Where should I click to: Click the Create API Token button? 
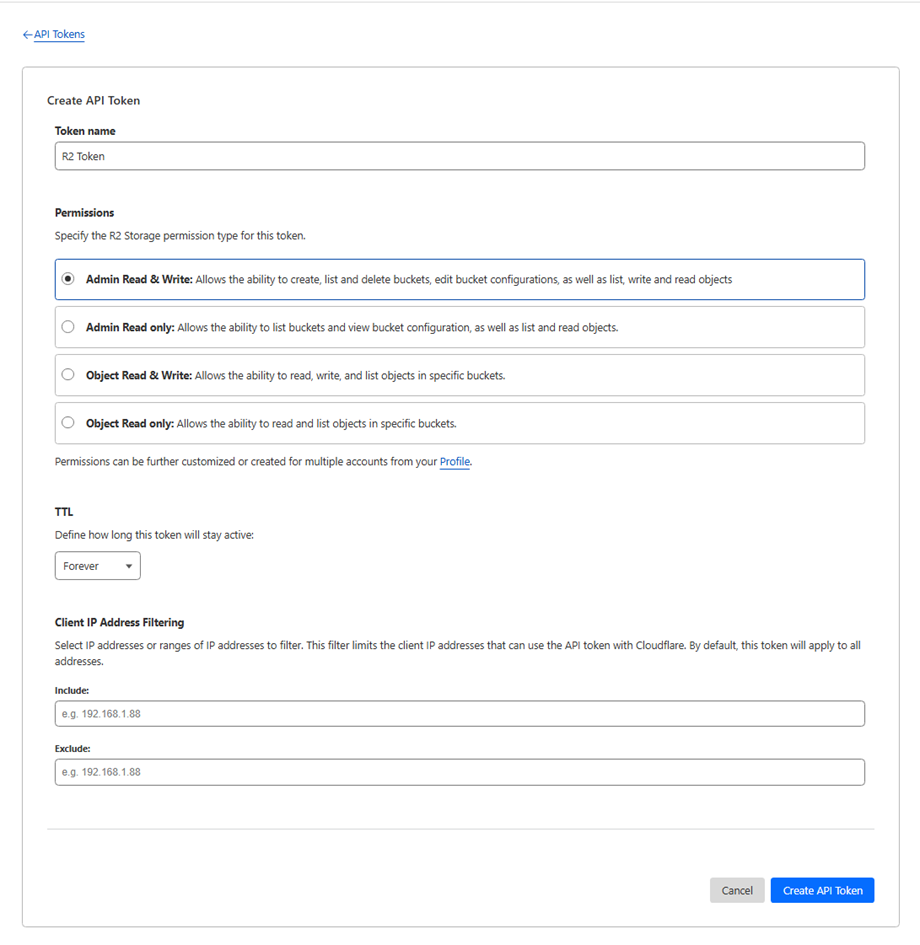point(822,890)
